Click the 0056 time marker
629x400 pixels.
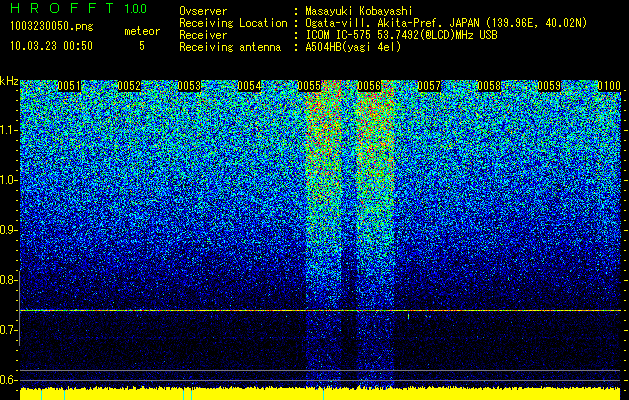369,86
